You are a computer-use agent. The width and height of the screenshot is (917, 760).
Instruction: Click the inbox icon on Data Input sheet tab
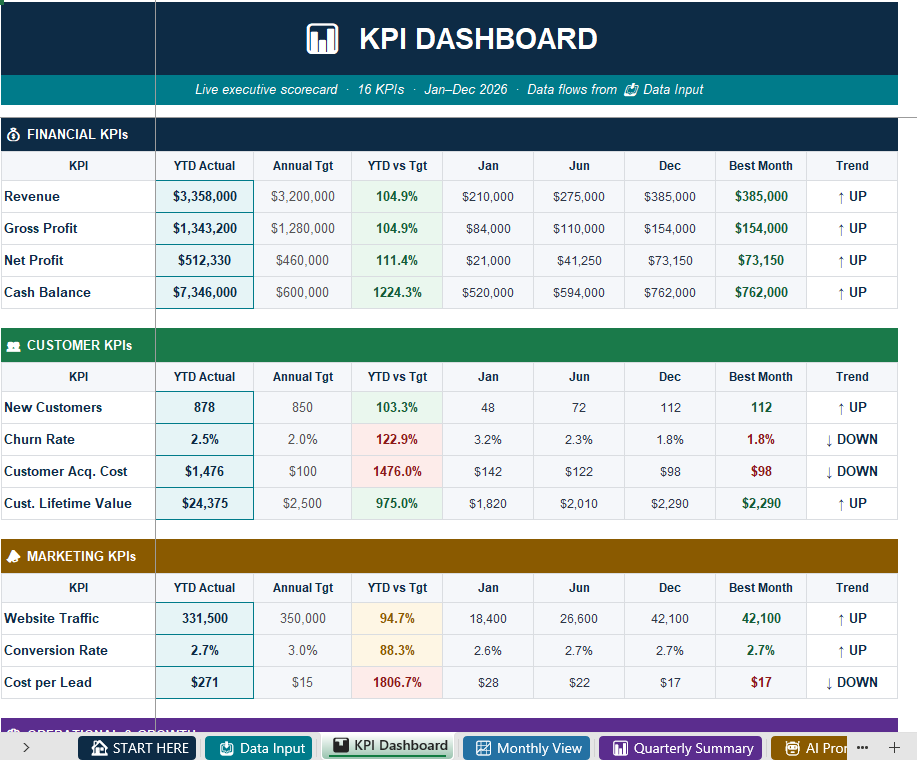[226, 748]
